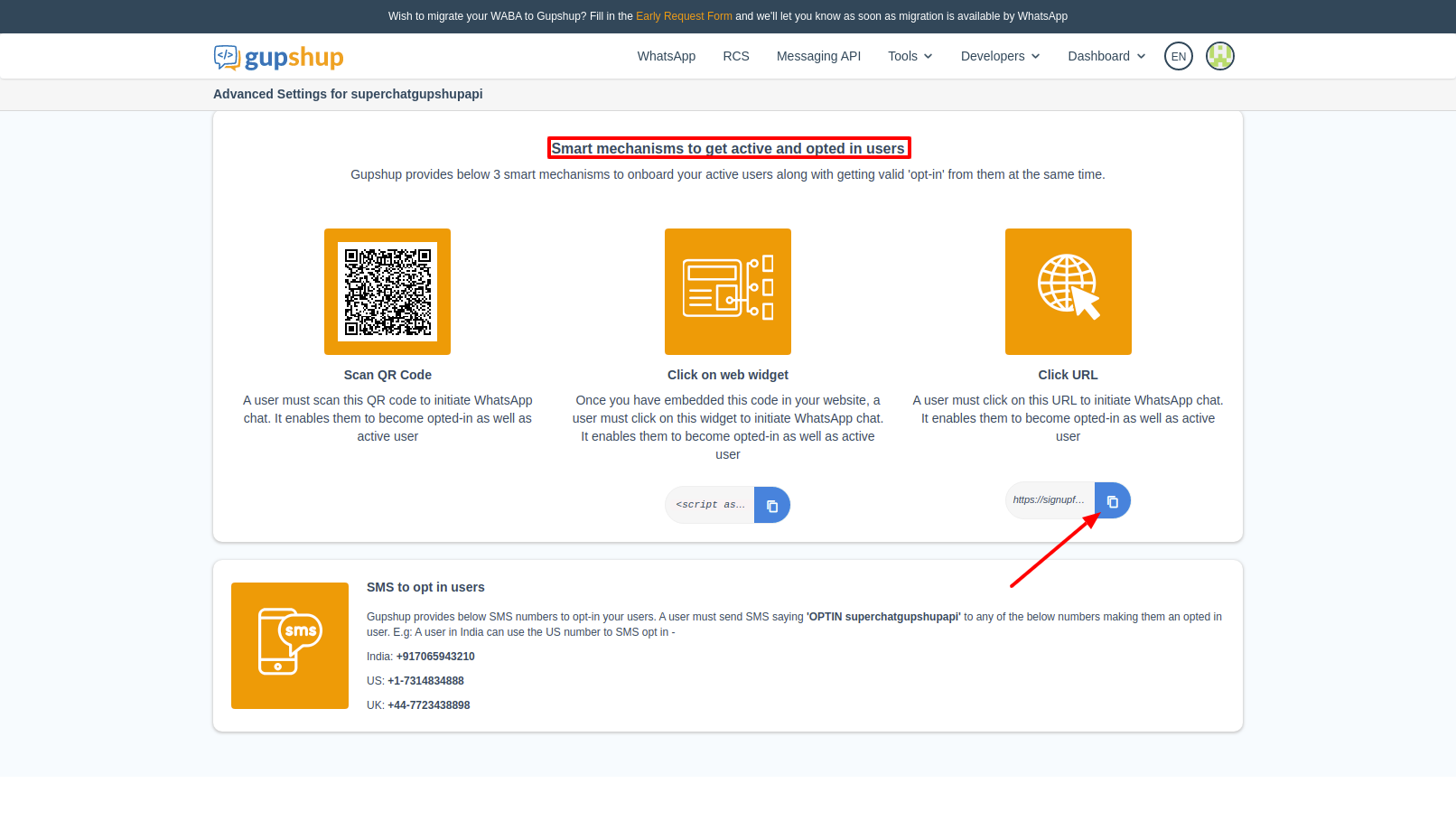Go to the RCS page
This screenshot has height=830, width=1456.
click(736, 56)
